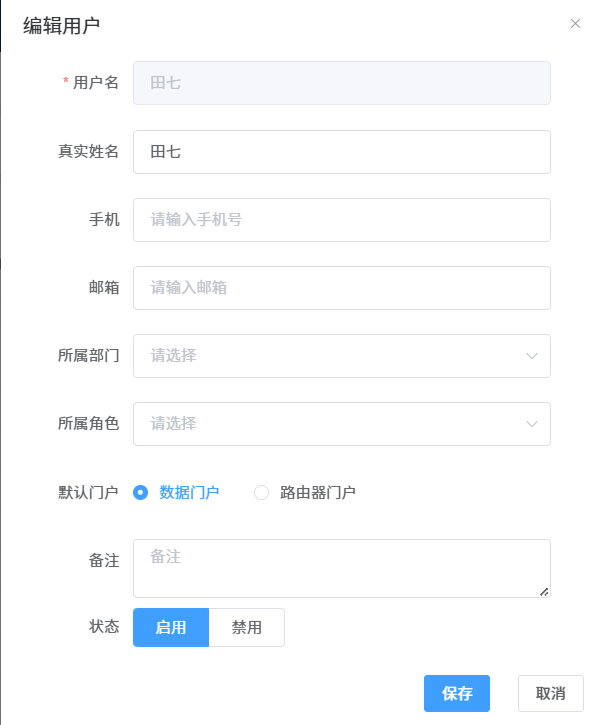
Task: Click the 邮箱 email input field
Action: [x=342, y=288]
